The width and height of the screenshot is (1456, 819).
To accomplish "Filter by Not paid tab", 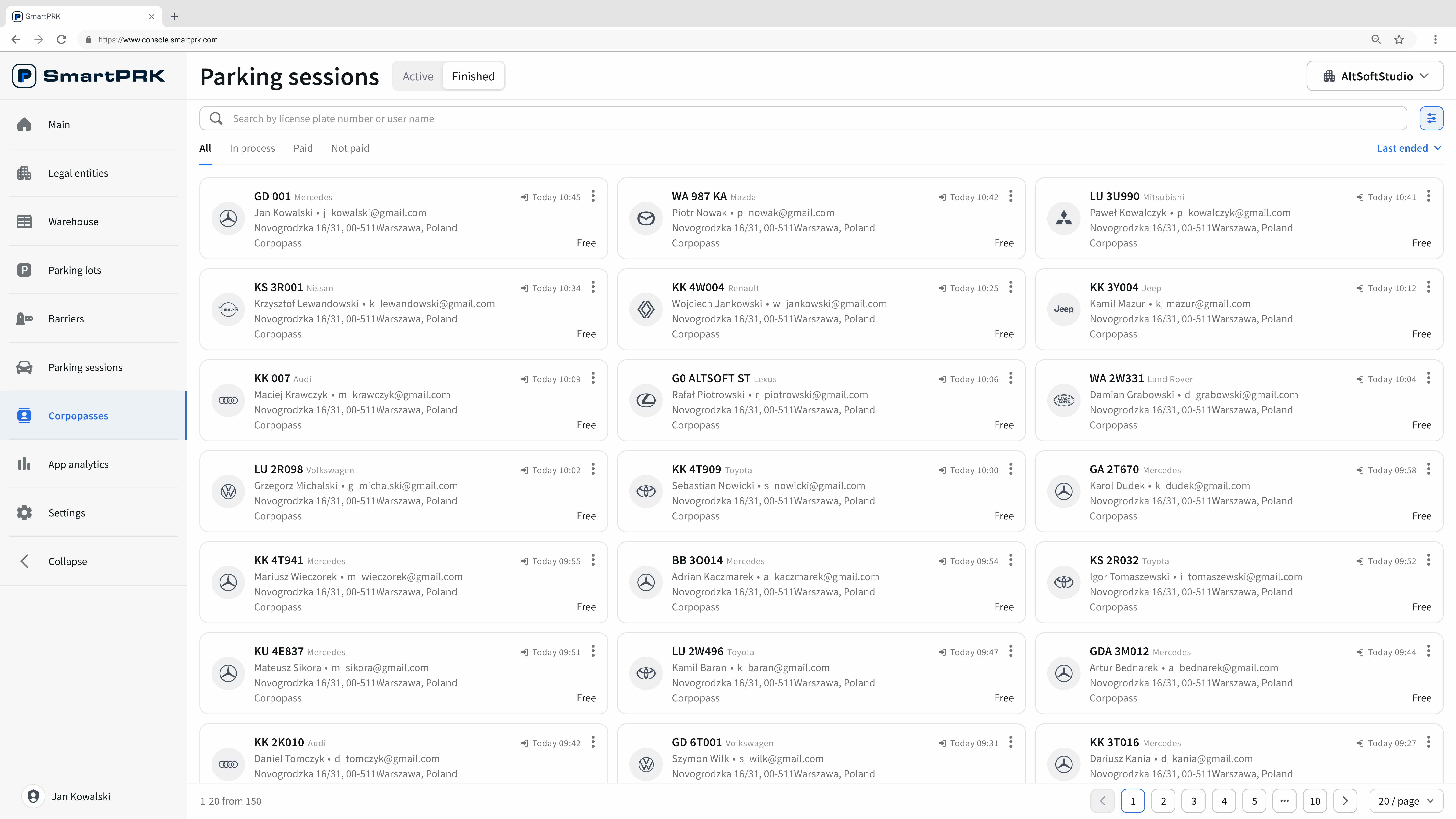I will pyautogui.click(x=350, y=148).
